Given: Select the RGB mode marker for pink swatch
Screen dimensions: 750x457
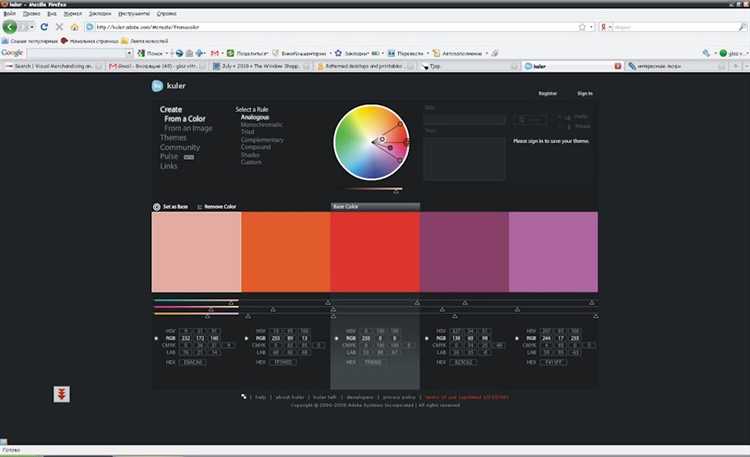Looking at the screenshot, I should tap(156, 339).
